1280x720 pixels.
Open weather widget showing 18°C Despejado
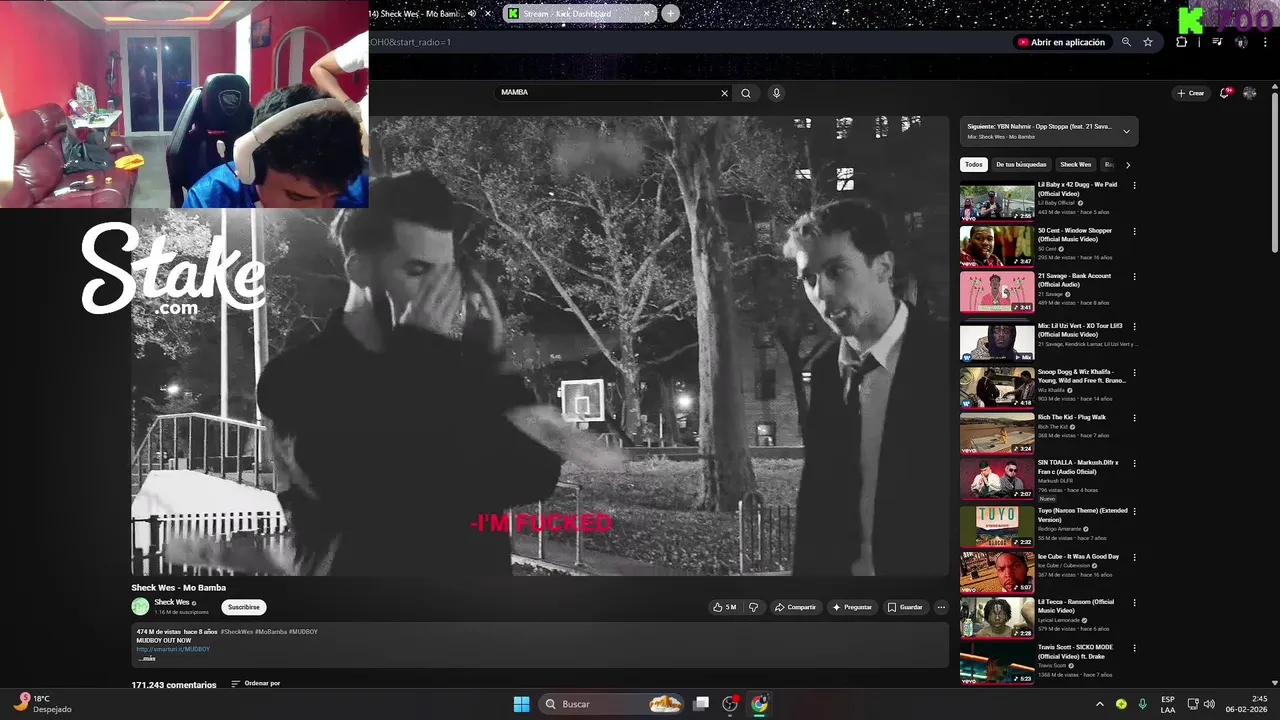coord(40,704)
